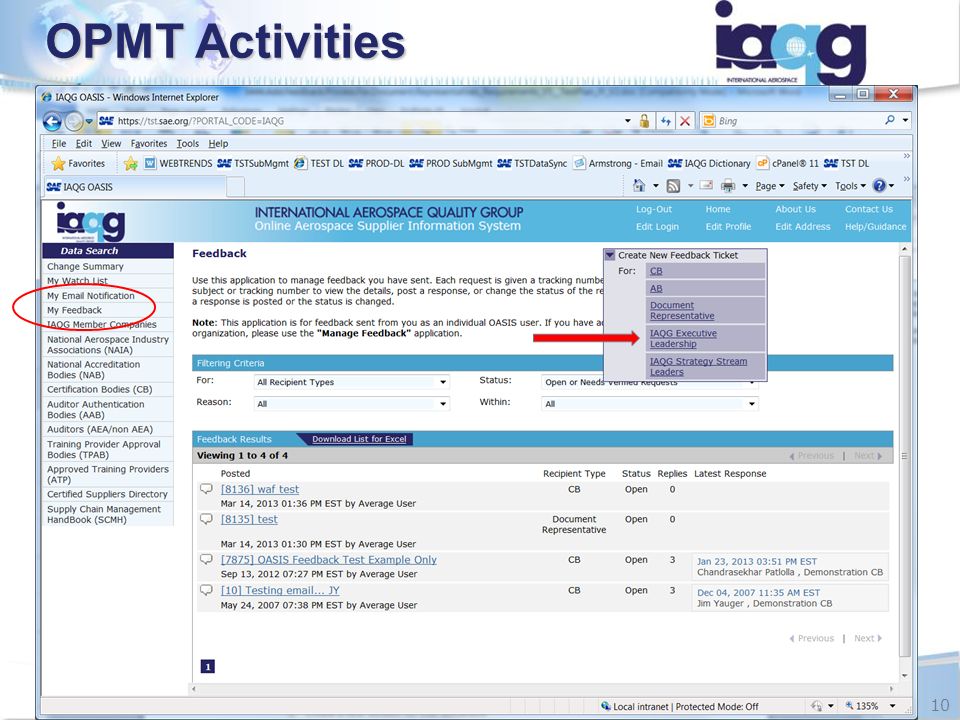
Task: Expand the address bar URL history arrow
Action: 628,121
